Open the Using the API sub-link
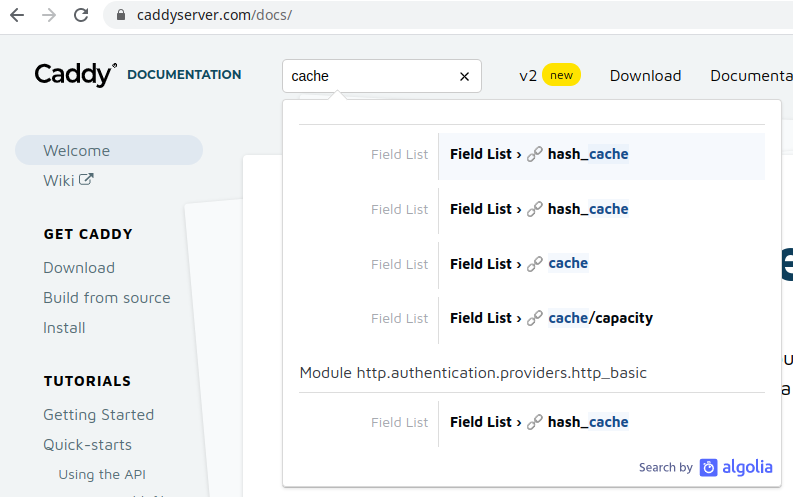The height and width of the screenshot is (497, 793). click(102, 474)
